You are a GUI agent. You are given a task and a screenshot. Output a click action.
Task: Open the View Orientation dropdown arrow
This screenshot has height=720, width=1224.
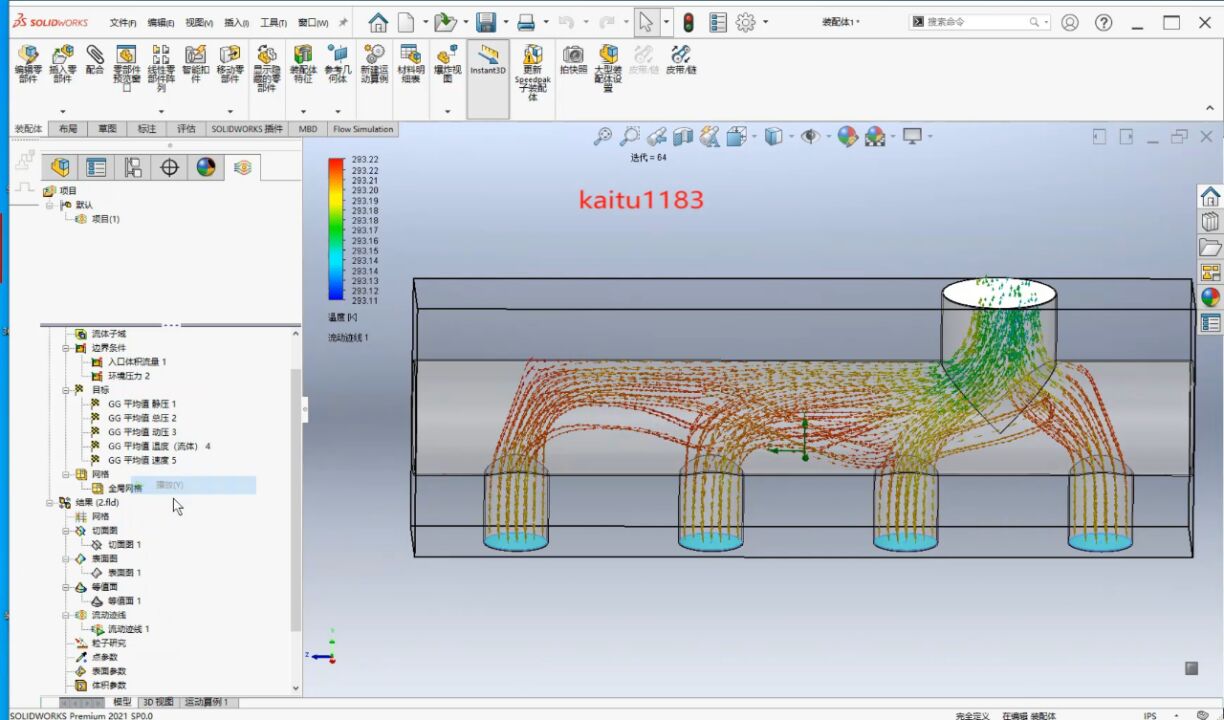click(754, 137)
